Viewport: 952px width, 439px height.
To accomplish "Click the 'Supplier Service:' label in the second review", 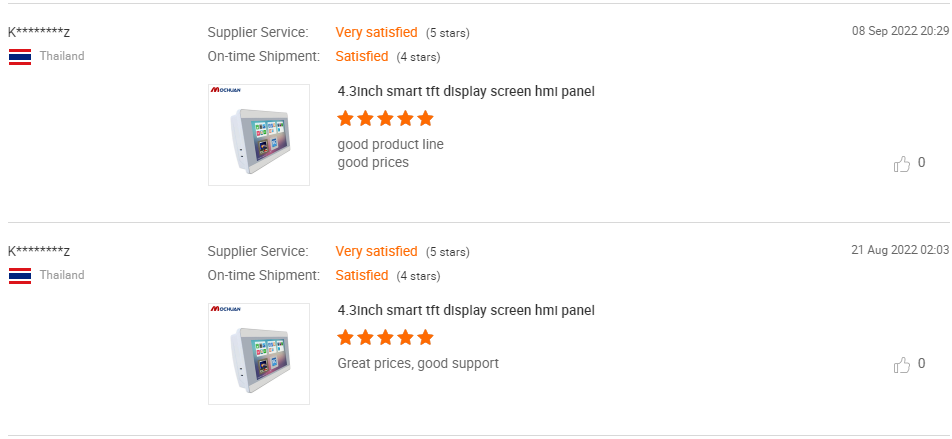I will (x=258, y=251).
